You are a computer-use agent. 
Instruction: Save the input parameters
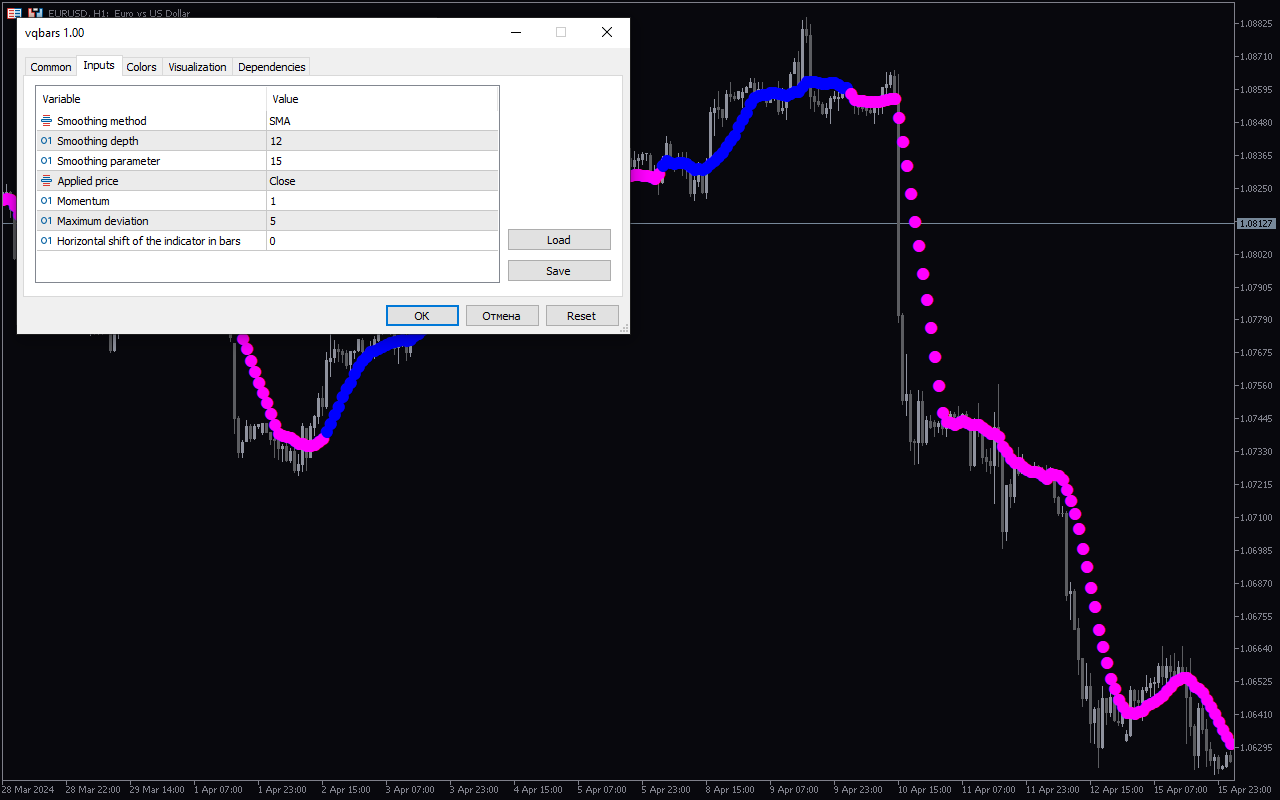(559, 271)
